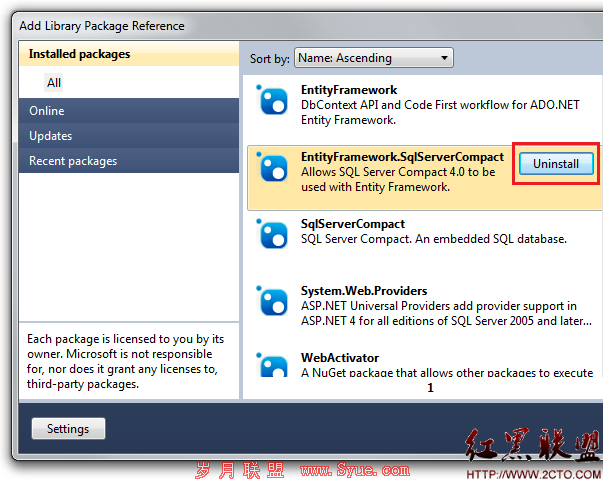Select the All category under Installed packages
The image size is (603, 480).
coord(53,83)
